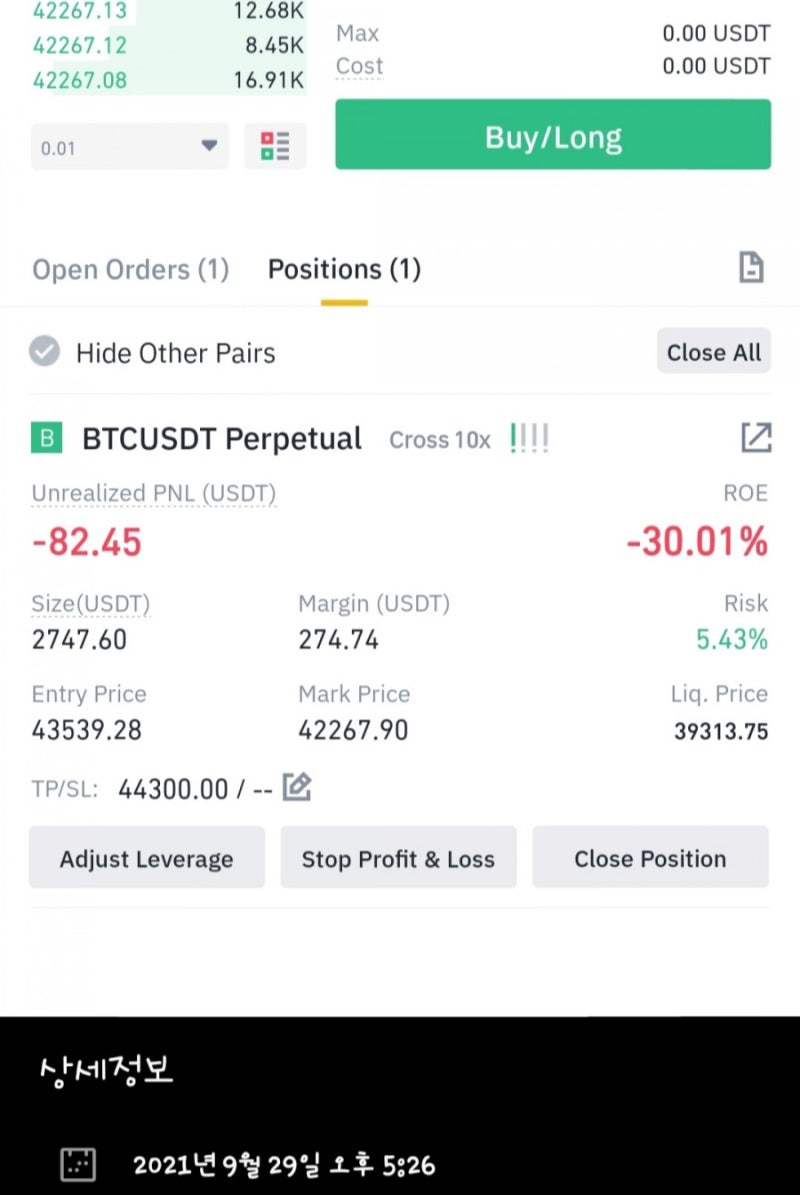Screen dimensions: 800x1195
Task: Tap the Close Position button
Action: (x=651, y=857)
